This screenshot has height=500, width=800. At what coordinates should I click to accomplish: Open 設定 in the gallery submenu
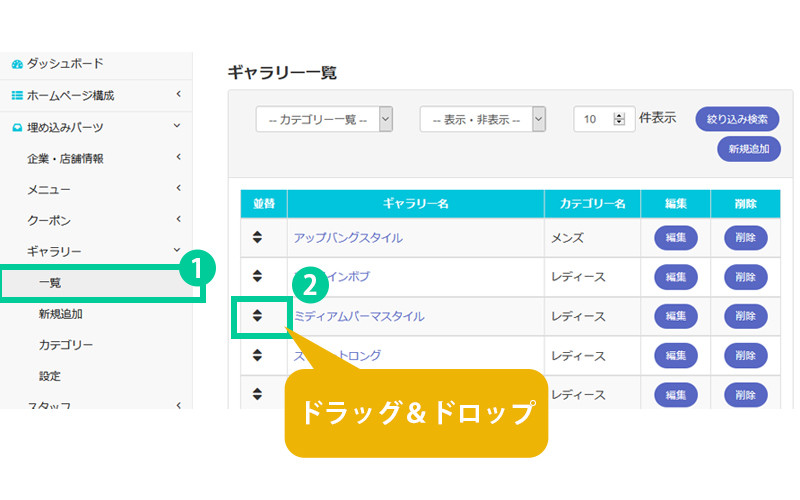[x=50, y=376]
